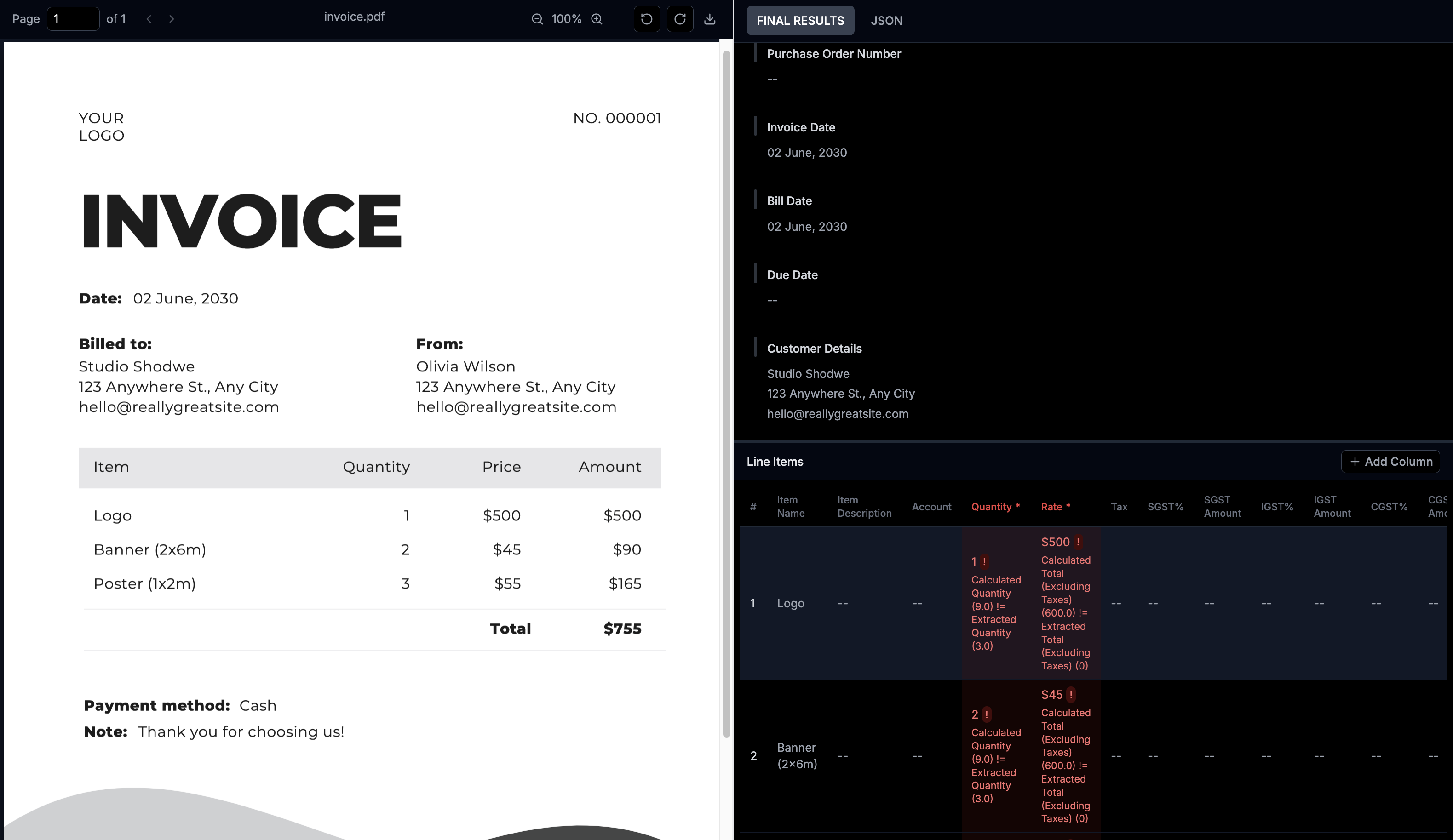Click Logo row's empty Account cell
The width and height of the screenshot is (1453, 840).
[917, 603]
